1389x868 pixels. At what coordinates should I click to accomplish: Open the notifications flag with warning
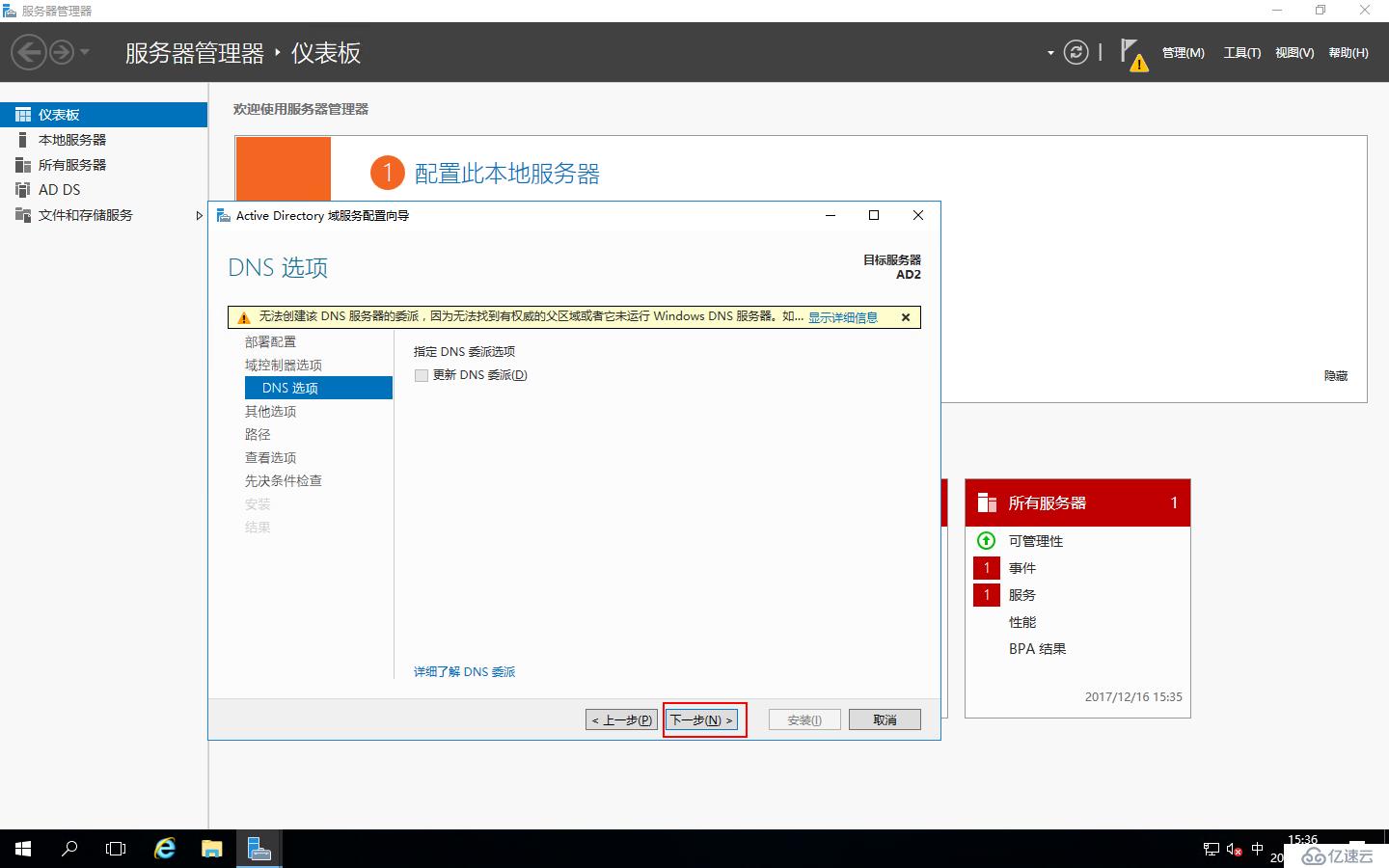1133,54
